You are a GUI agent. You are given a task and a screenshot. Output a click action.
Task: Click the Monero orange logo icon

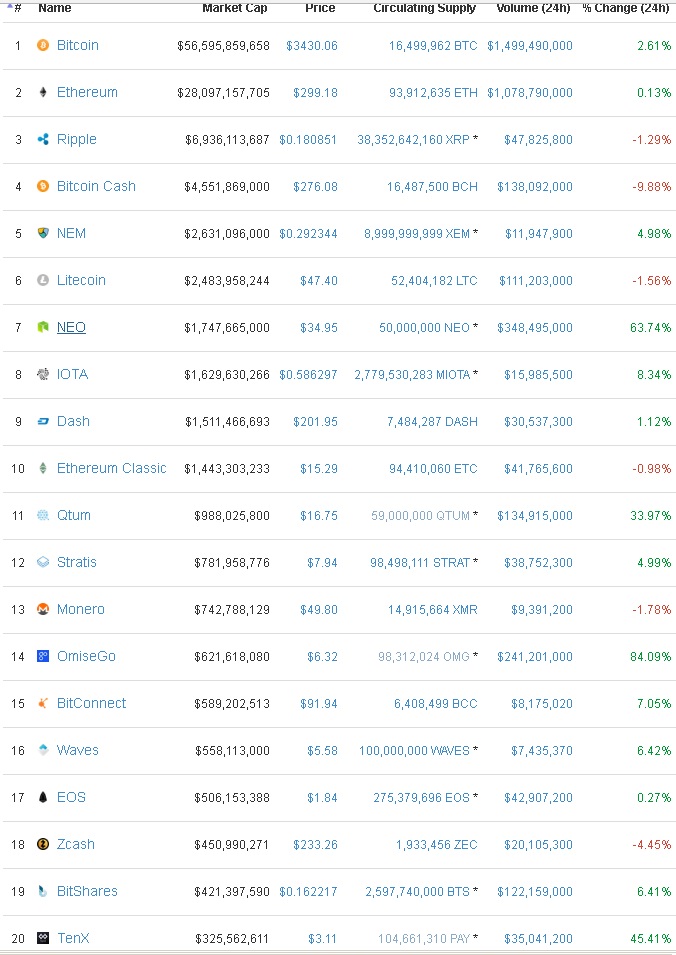click(43, 609)
